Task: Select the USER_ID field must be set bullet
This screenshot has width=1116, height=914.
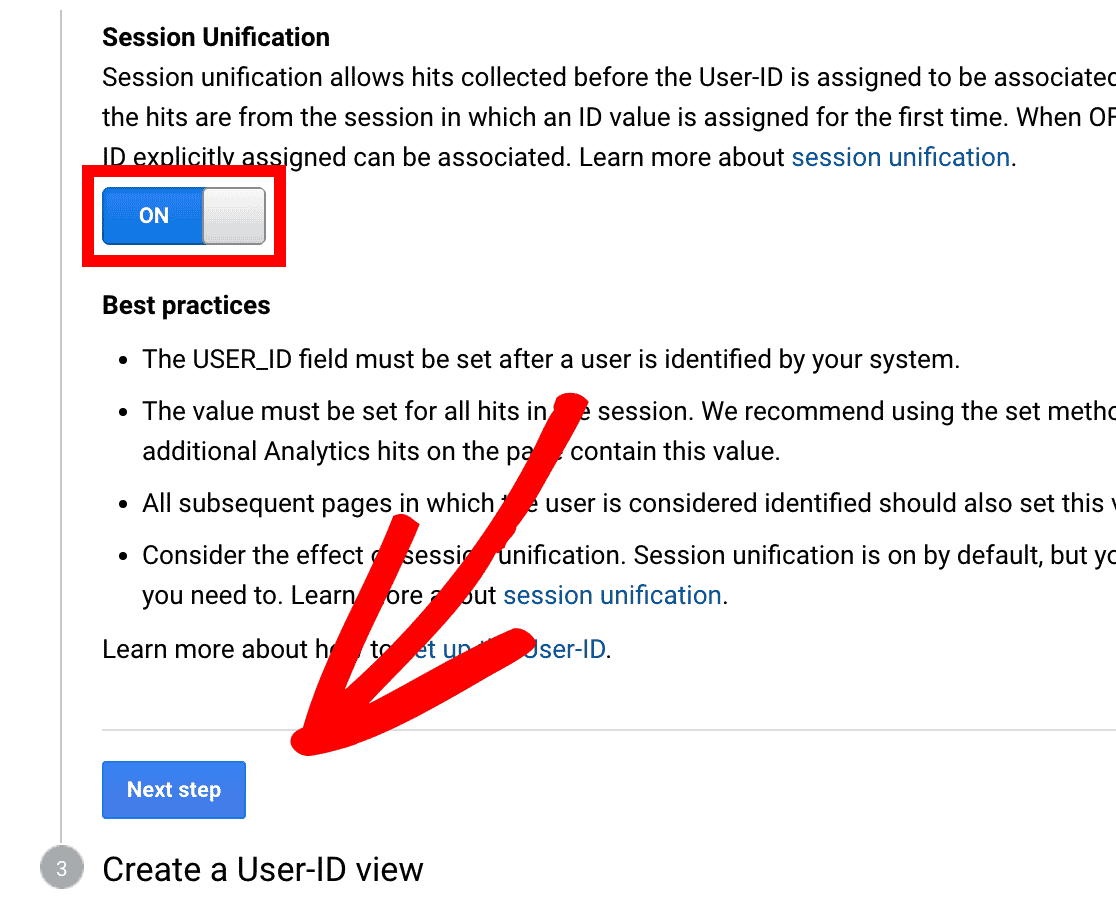Action: tap(551, 359)
